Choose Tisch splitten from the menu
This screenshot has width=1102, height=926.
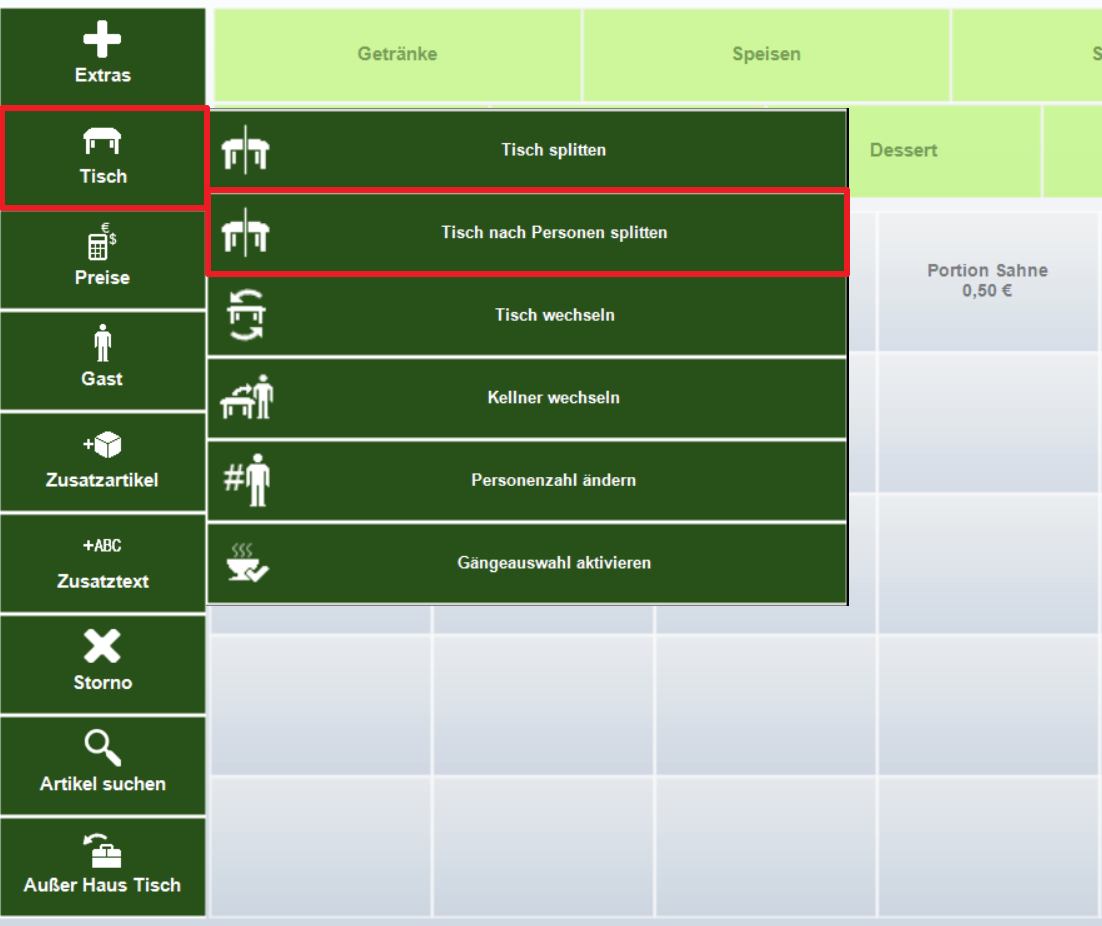tap(527, 150)
